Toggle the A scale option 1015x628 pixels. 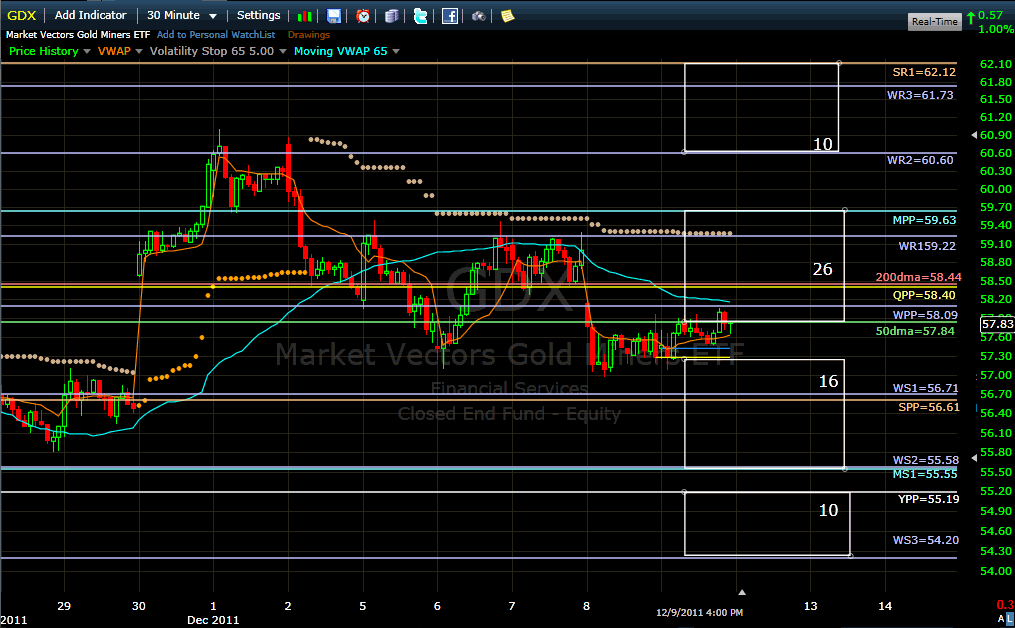click(1001, 620)
